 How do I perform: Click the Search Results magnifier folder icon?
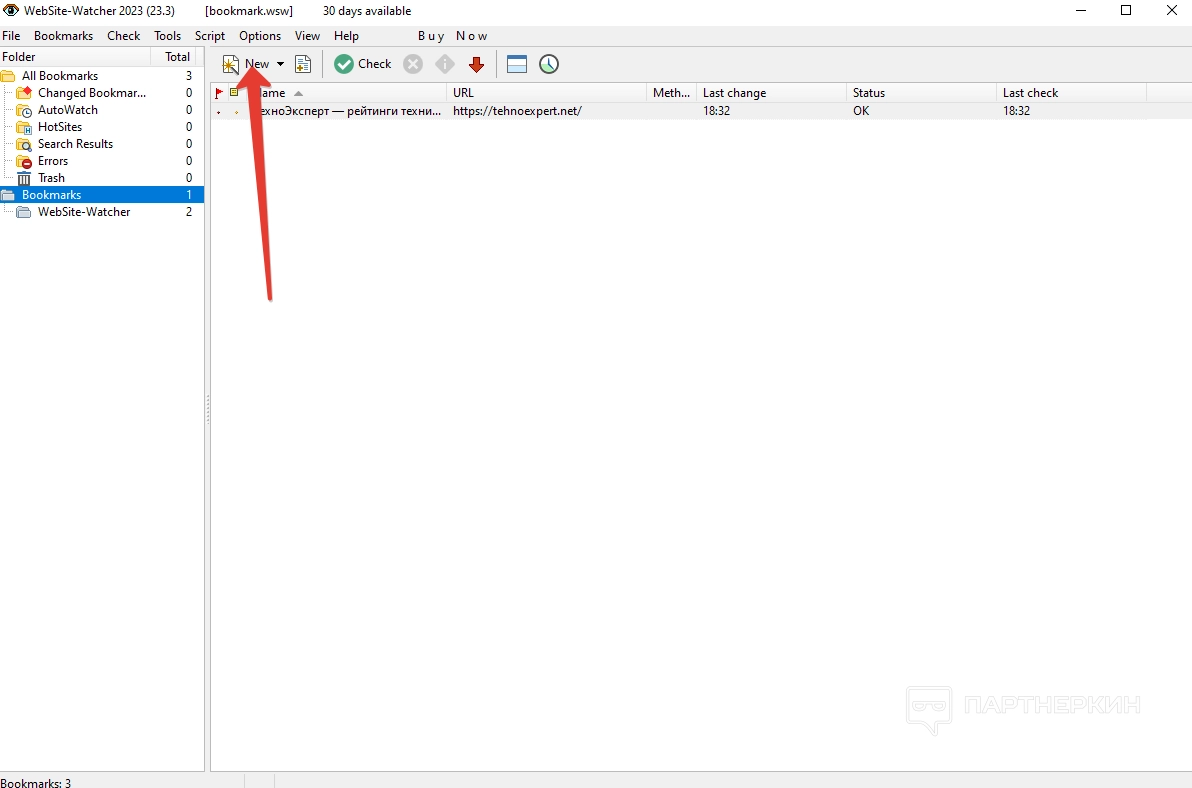24,144
